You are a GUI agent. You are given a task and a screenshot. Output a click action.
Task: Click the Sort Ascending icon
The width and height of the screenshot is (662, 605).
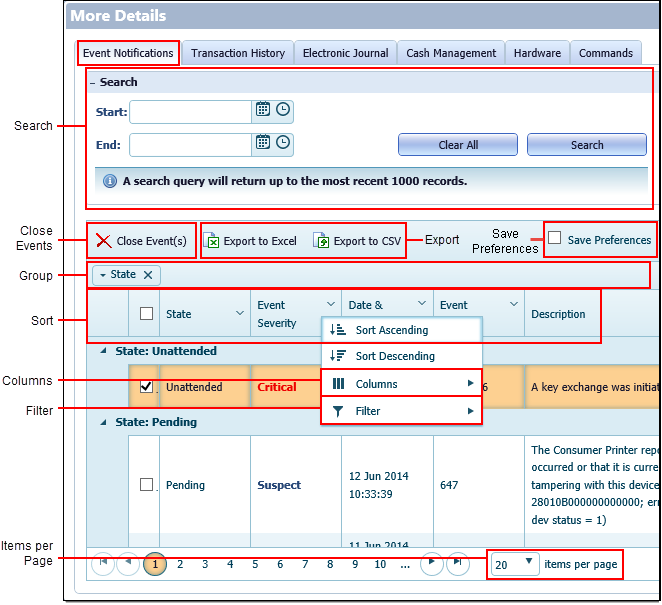(x=338, y=330)
